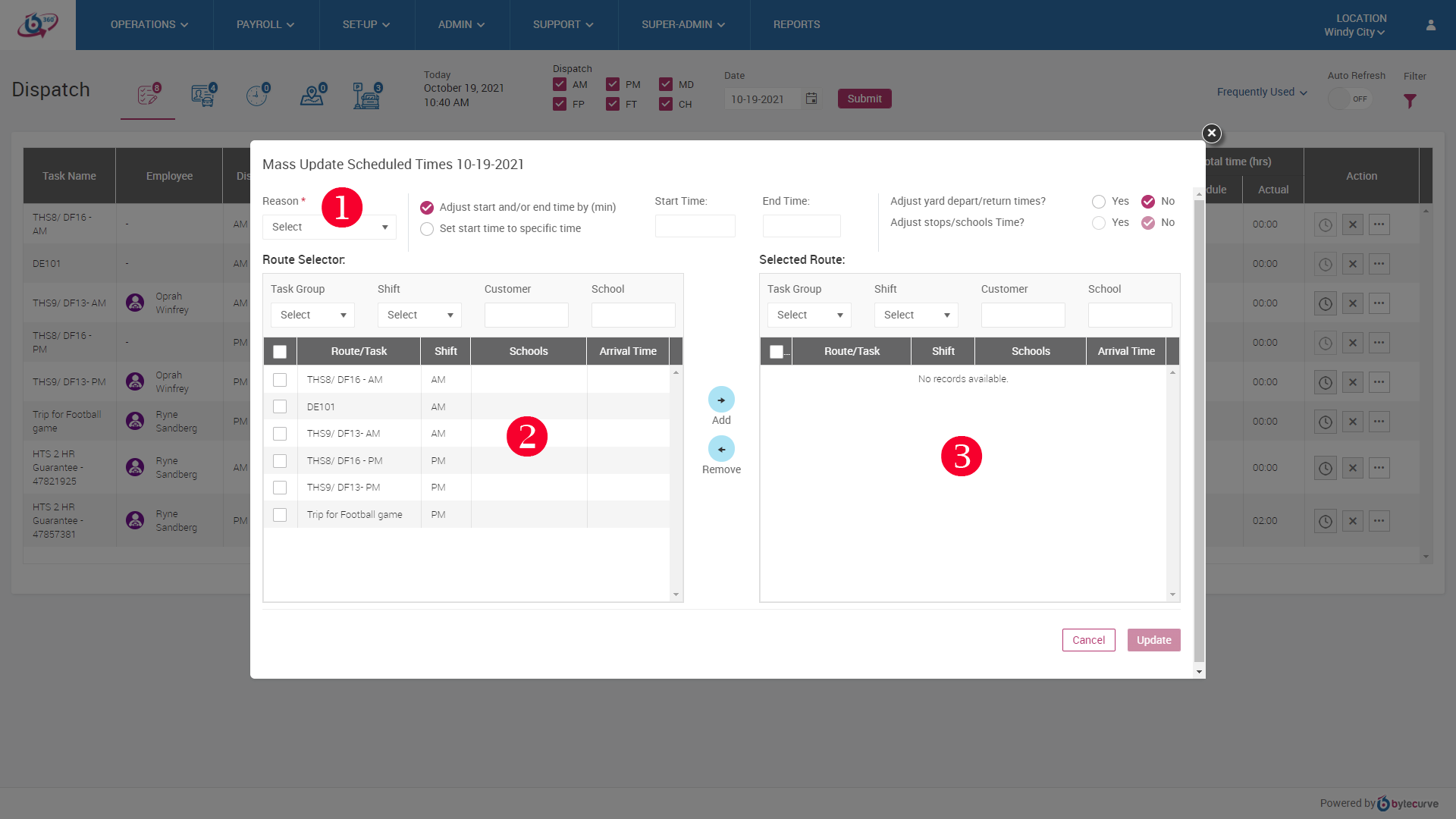Click the calendar icon beside the date field
This screenshot has height=819, width=1456.
[811, 99]
